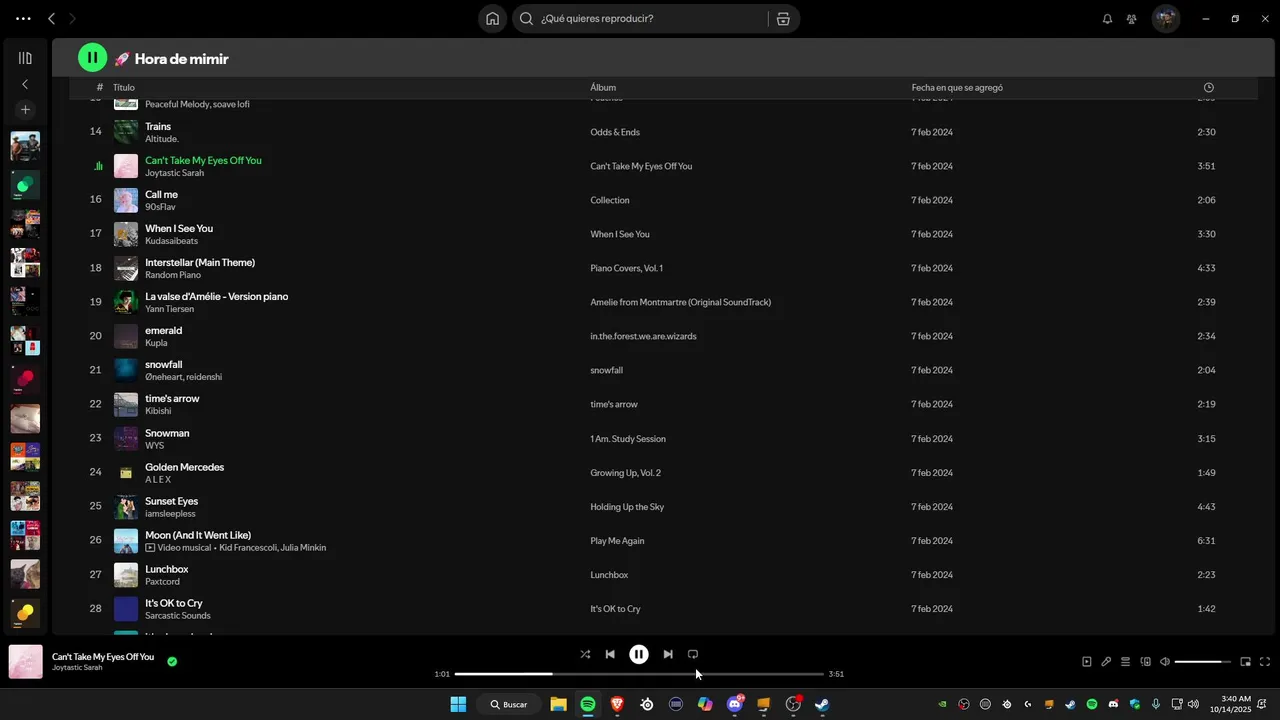Screen dimensions: 1280x720
Task: Select the track Snowman
Action: pos(167,433)
